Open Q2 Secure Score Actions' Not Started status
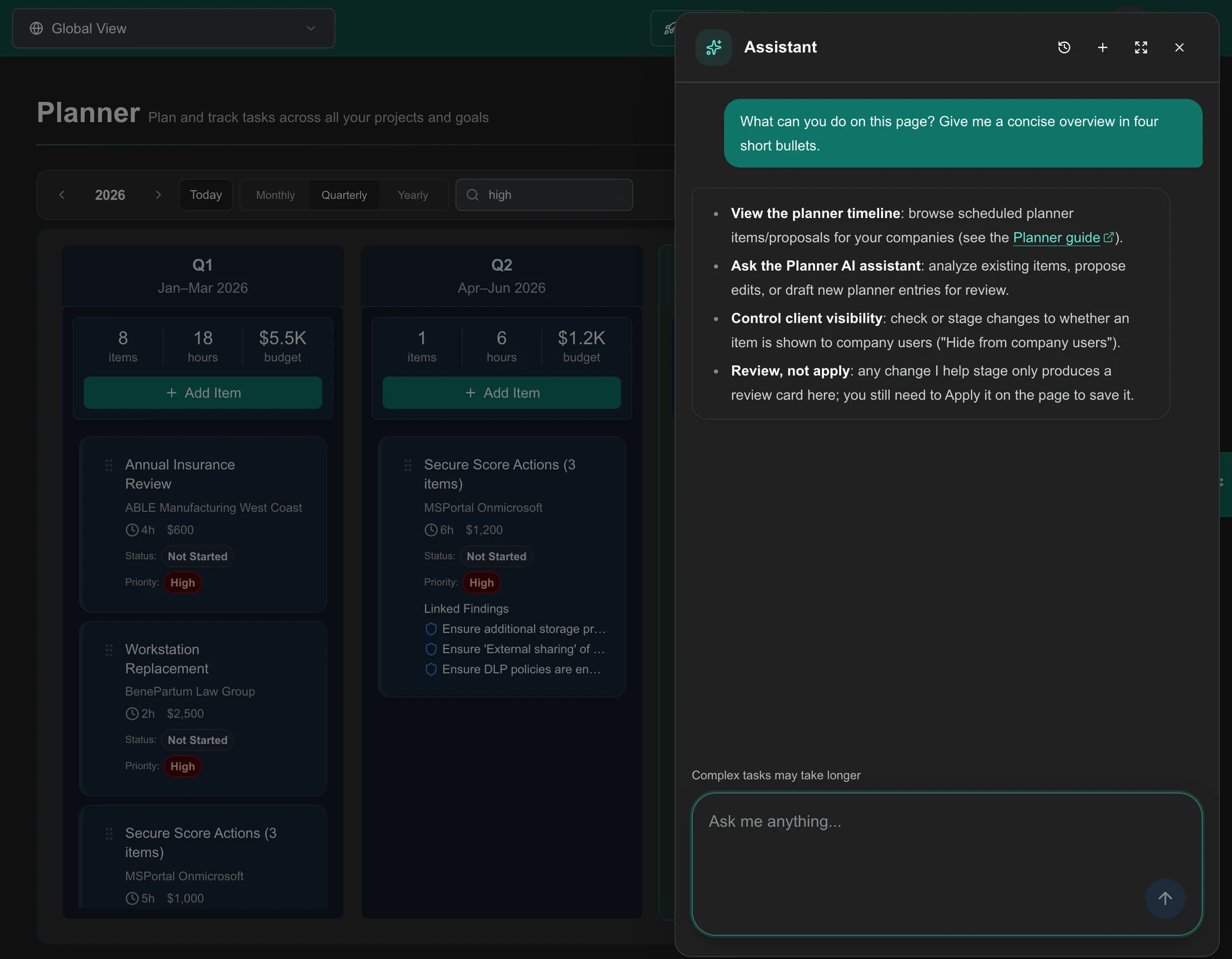 [497, 556]
